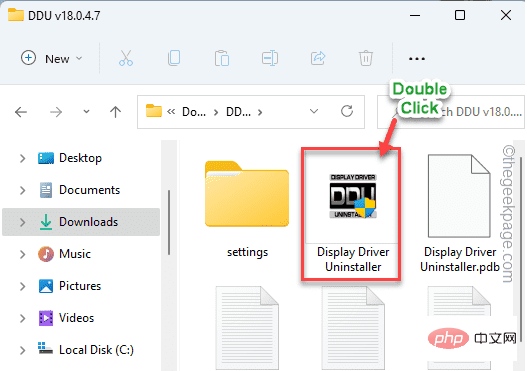This screenshot has width=527, height=371.
Task: Maximize the DDU v18.0.4.7 window
Action: pos(460,15)
